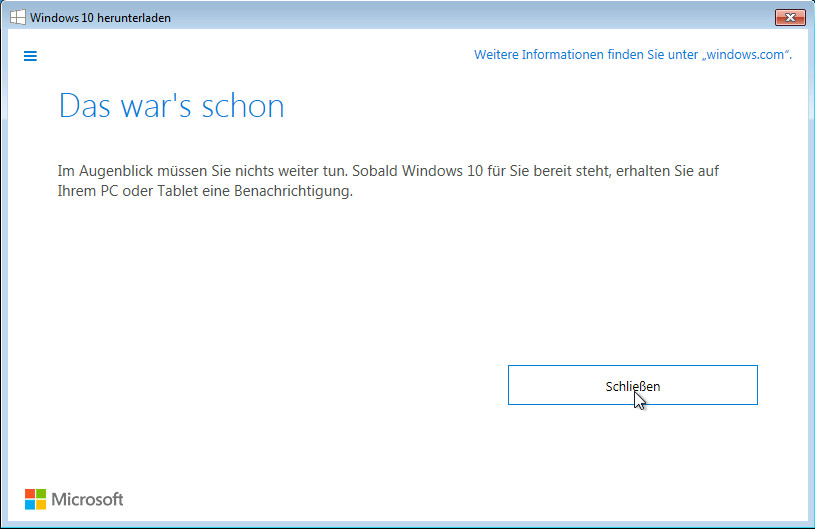Click the paragraph starting 'Im Augenblick müssen Sie'
The height and width of the screenshot is (529, 815).
click(x=388, y=181)
